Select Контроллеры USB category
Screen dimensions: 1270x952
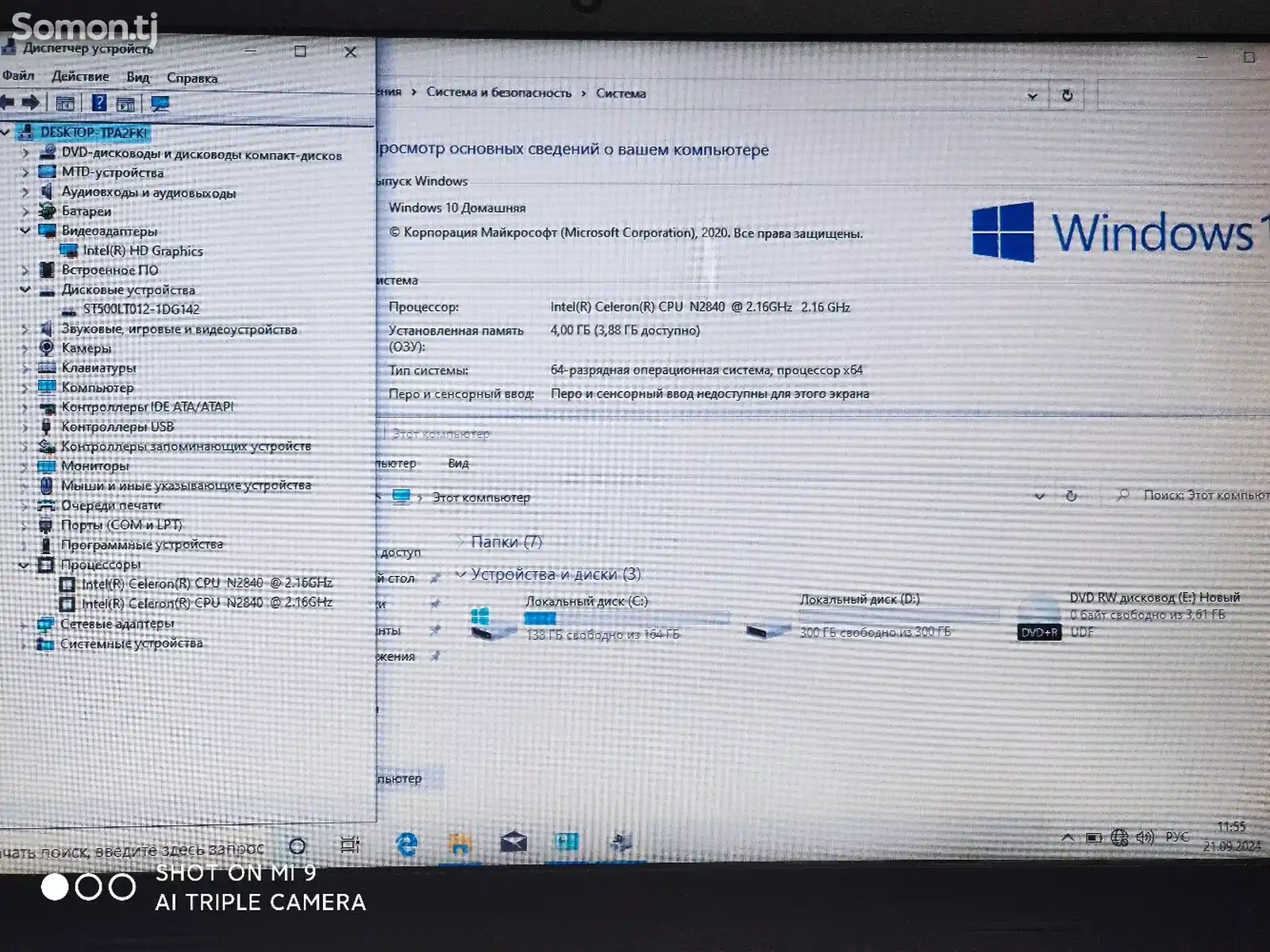point(117,426)
